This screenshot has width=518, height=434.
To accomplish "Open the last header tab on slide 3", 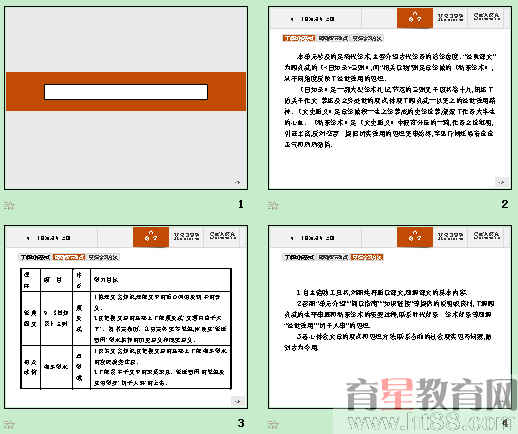I will (x=223, y=236).
